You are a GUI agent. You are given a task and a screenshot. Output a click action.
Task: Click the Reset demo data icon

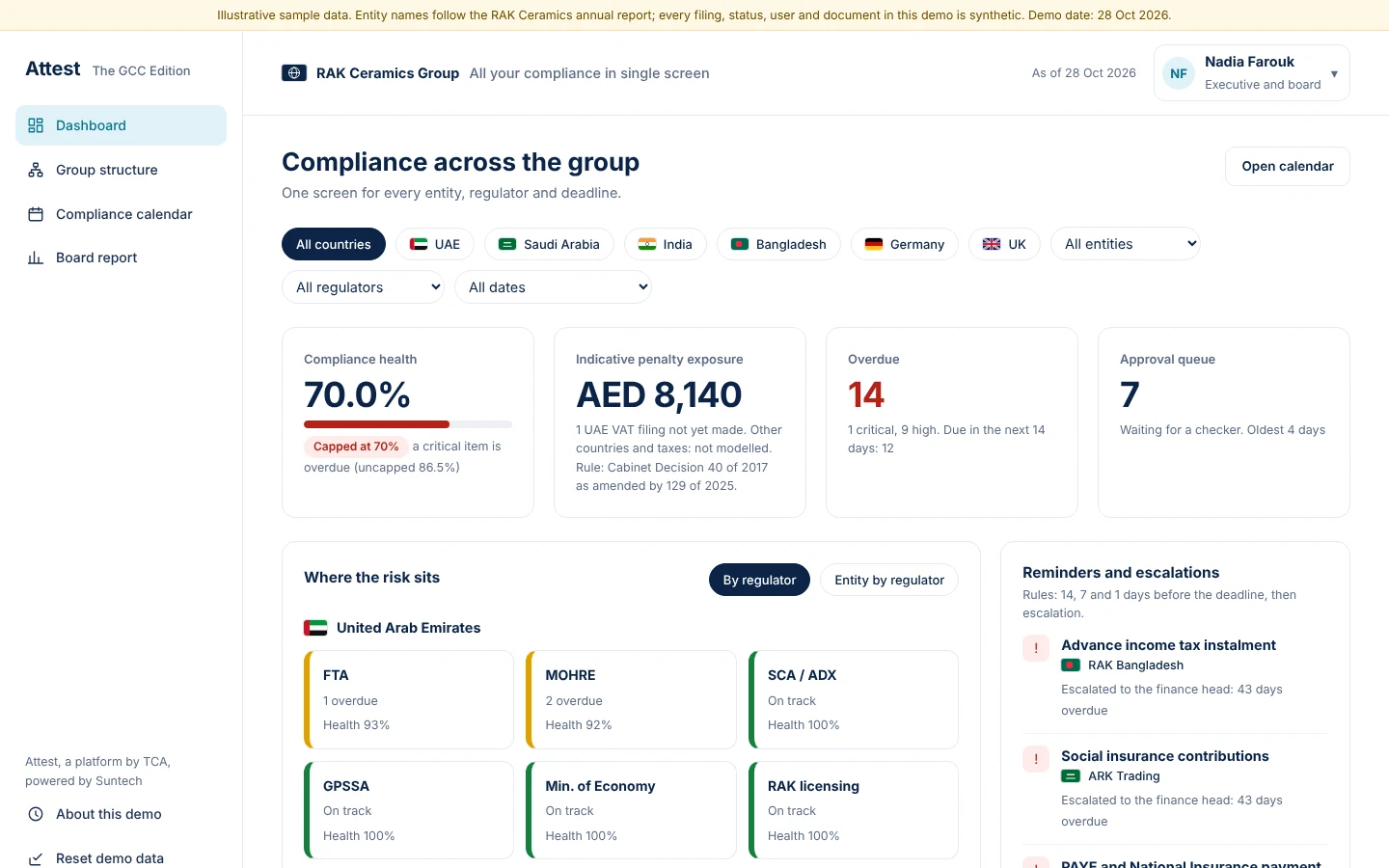click(x=36, y=858)
